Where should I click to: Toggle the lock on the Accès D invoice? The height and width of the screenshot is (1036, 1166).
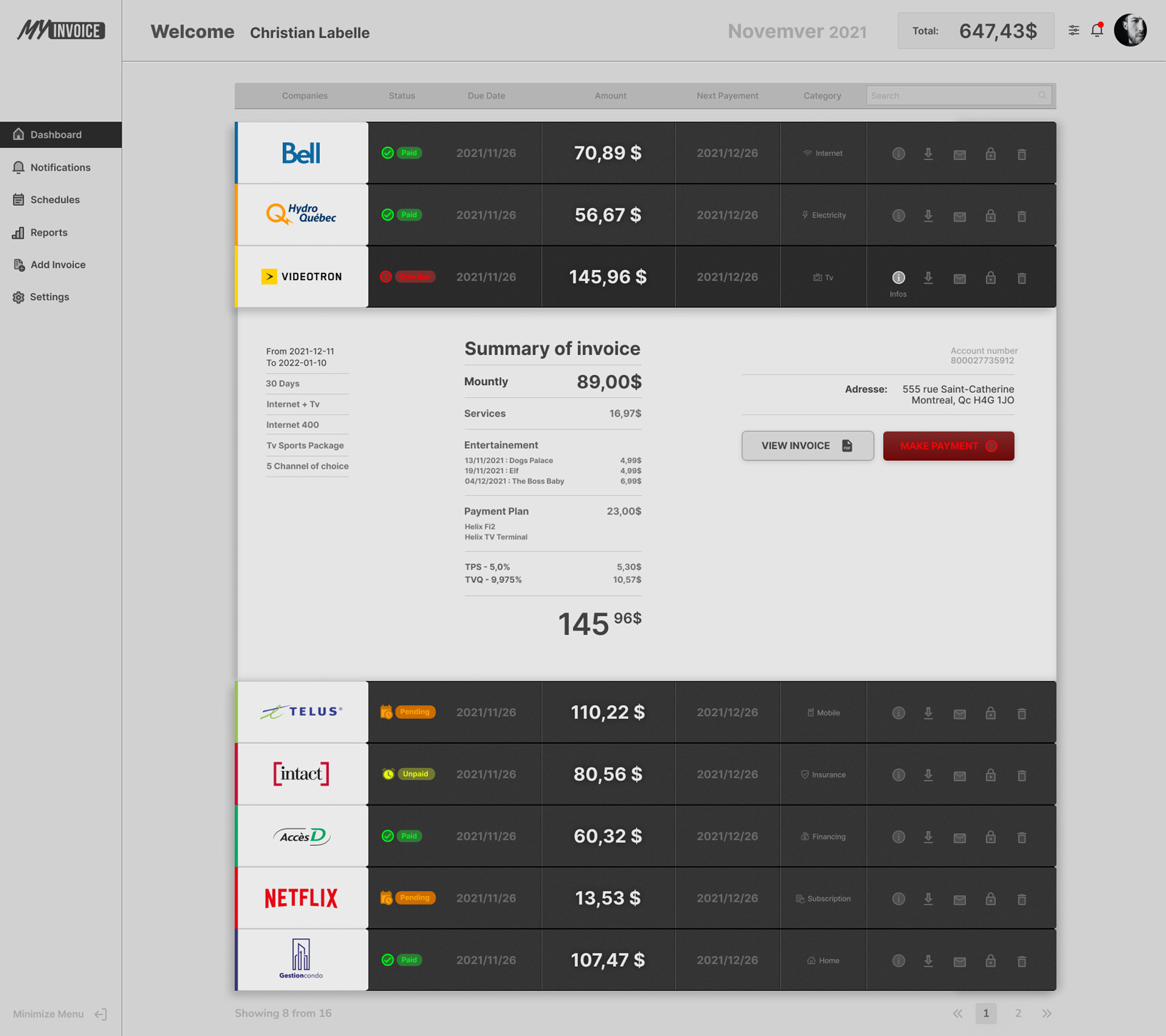click(x=990, y=837)
